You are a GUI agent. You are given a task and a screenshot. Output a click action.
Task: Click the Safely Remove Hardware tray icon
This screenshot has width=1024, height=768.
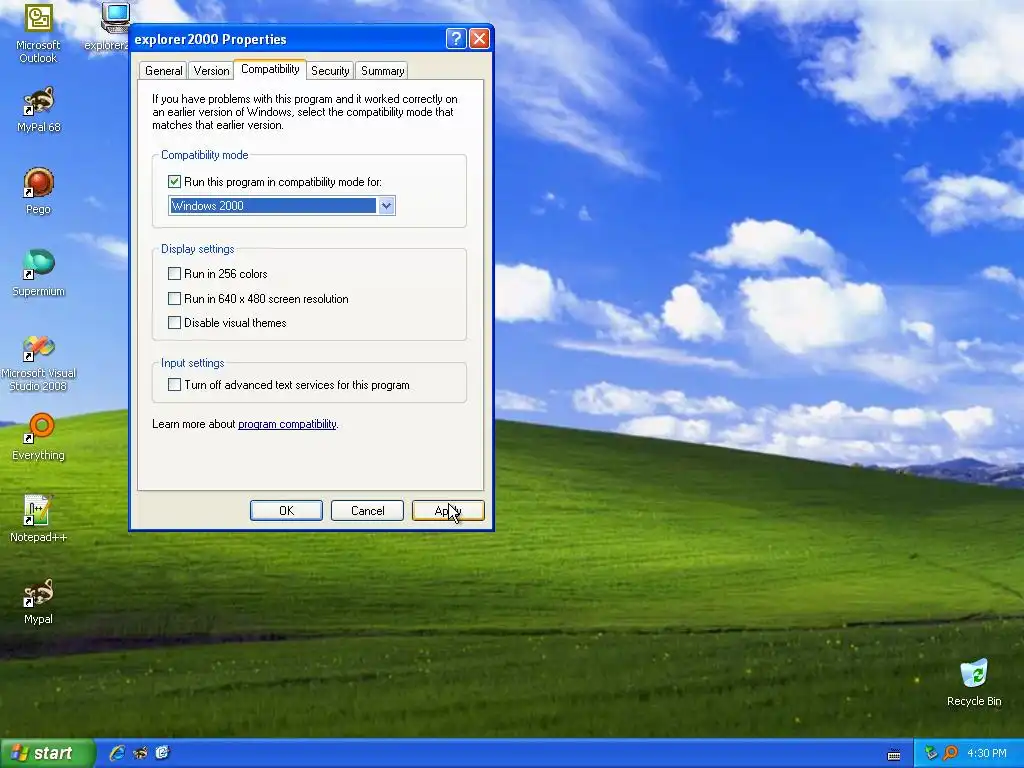931,754
